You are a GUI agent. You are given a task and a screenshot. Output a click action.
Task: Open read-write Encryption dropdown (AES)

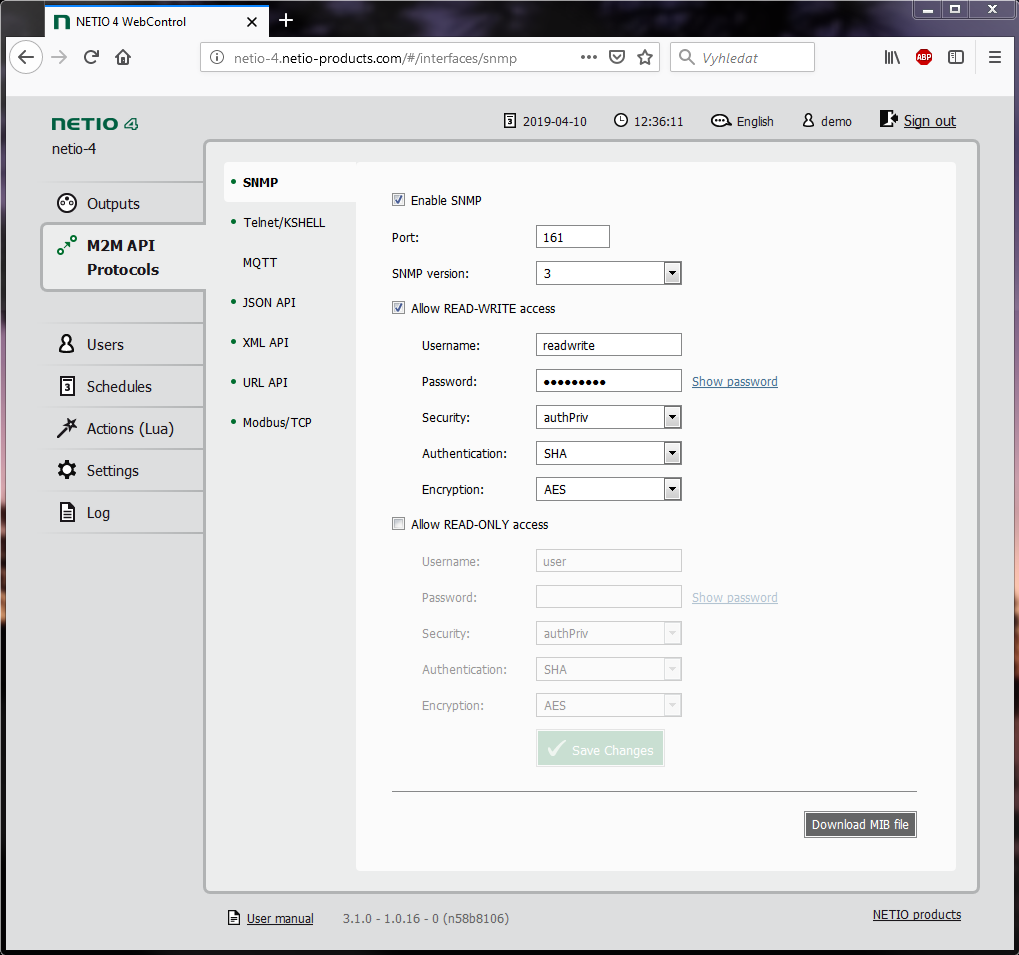point(608,489)
